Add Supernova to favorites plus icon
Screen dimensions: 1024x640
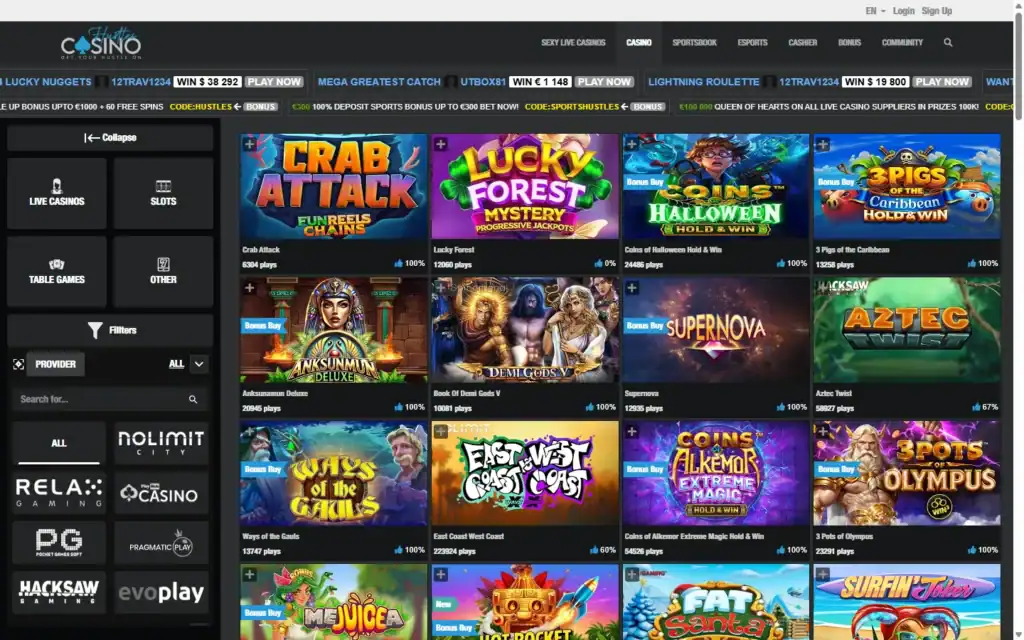632,288
